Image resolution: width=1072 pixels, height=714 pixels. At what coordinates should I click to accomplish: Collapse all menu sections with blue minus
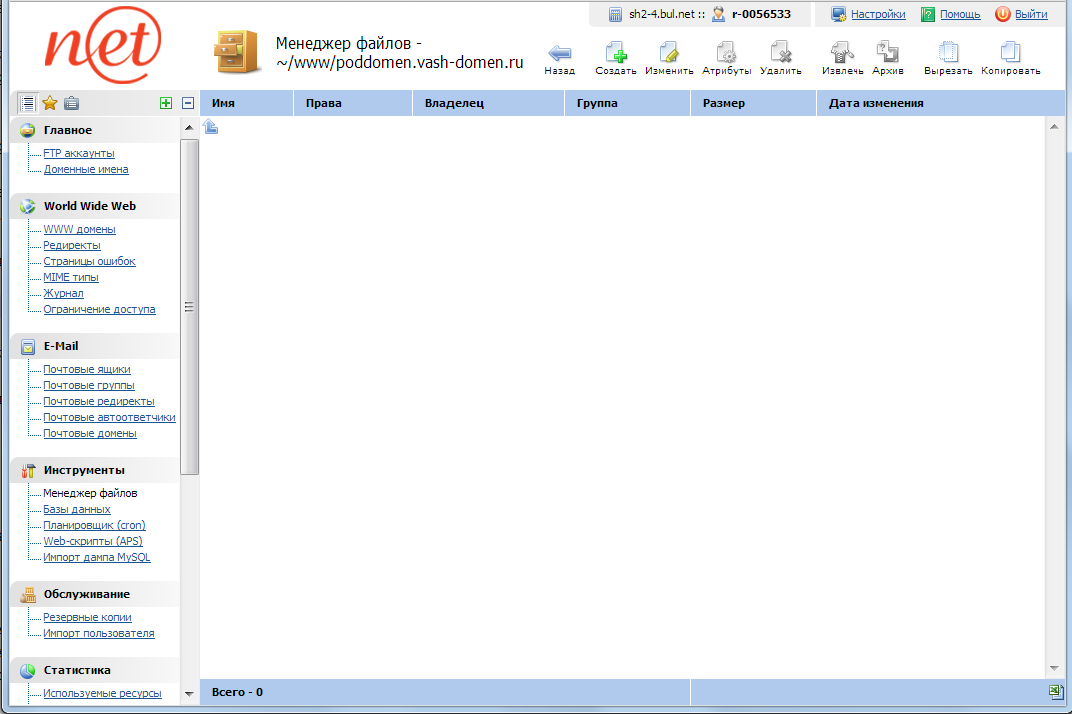[187, 103]
